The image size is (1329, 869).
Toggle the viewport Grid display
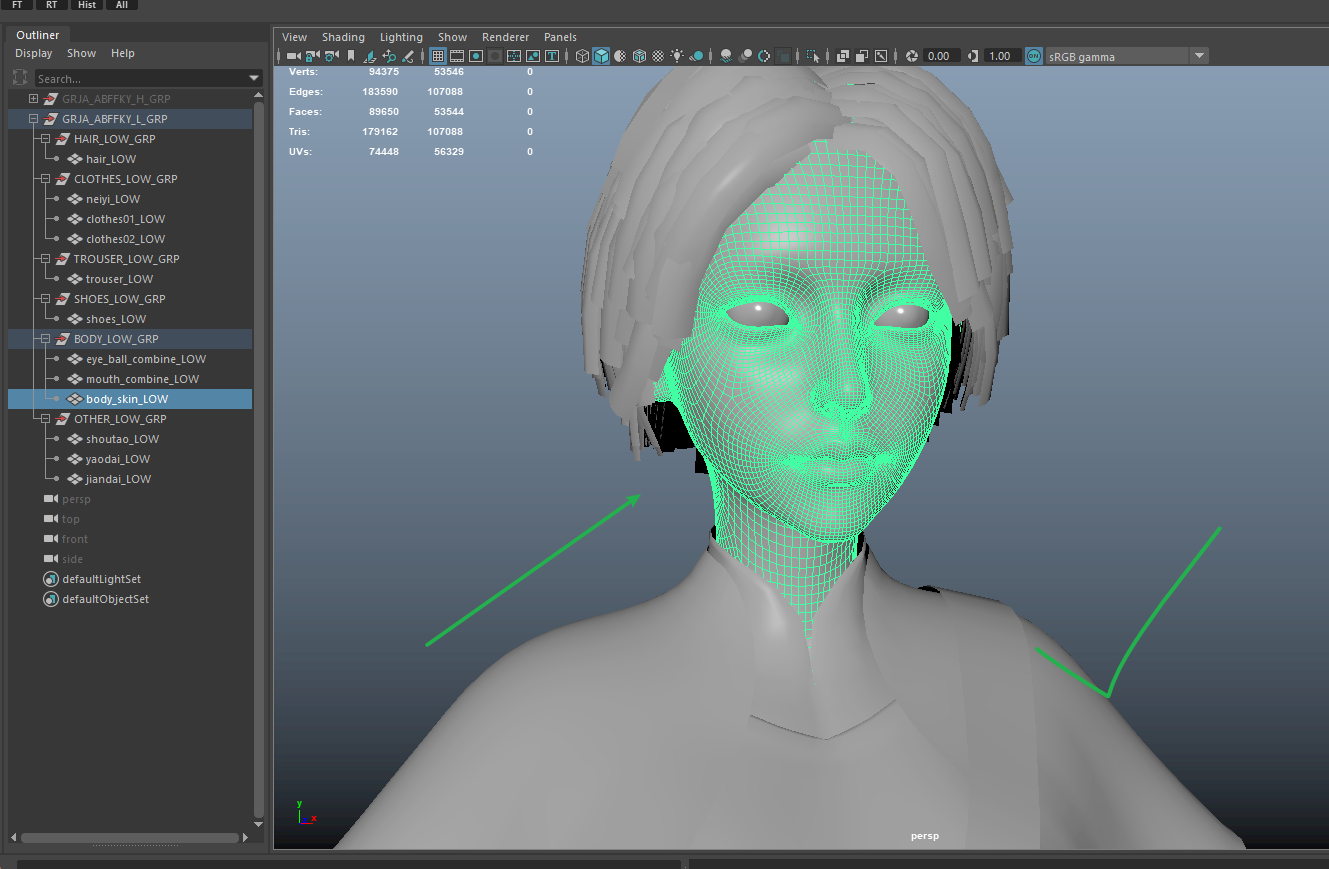[438, 56]
